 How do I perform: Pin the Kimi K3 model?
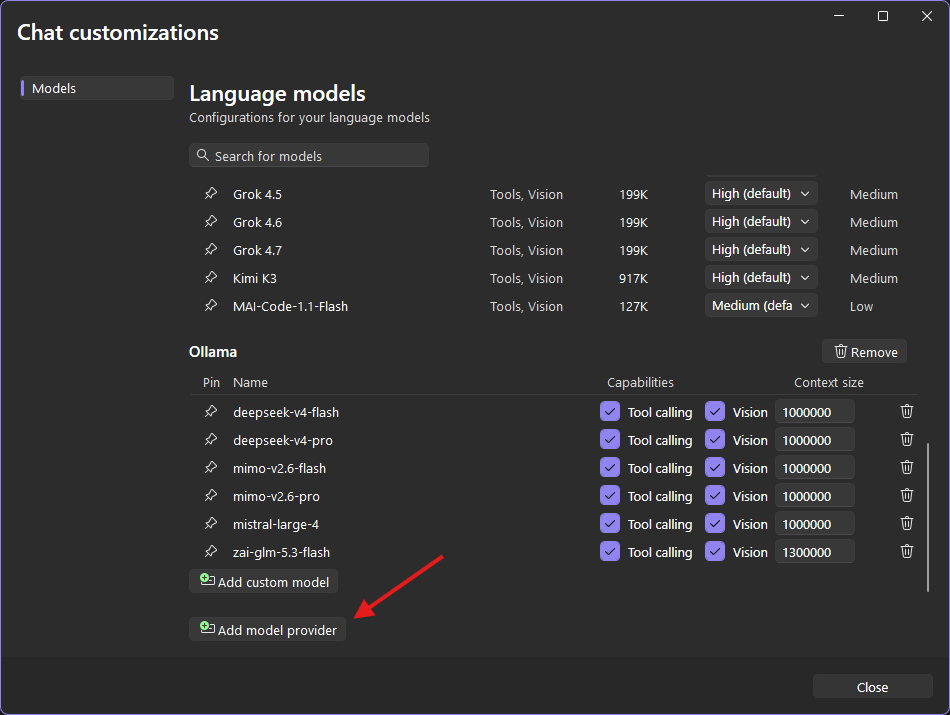(x=211, y=277)
